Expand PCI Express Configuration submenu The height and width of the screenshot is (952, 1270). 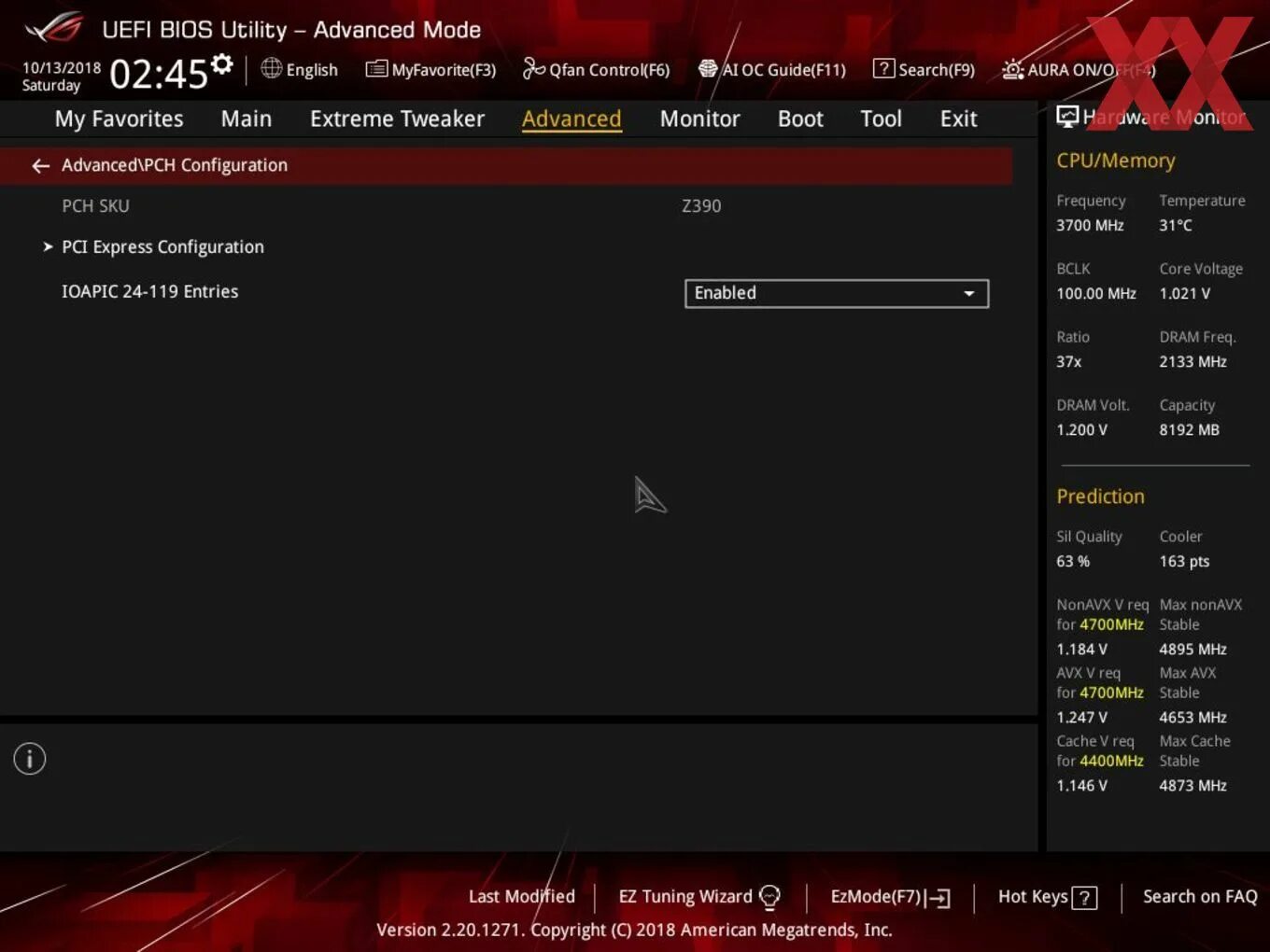162,246
